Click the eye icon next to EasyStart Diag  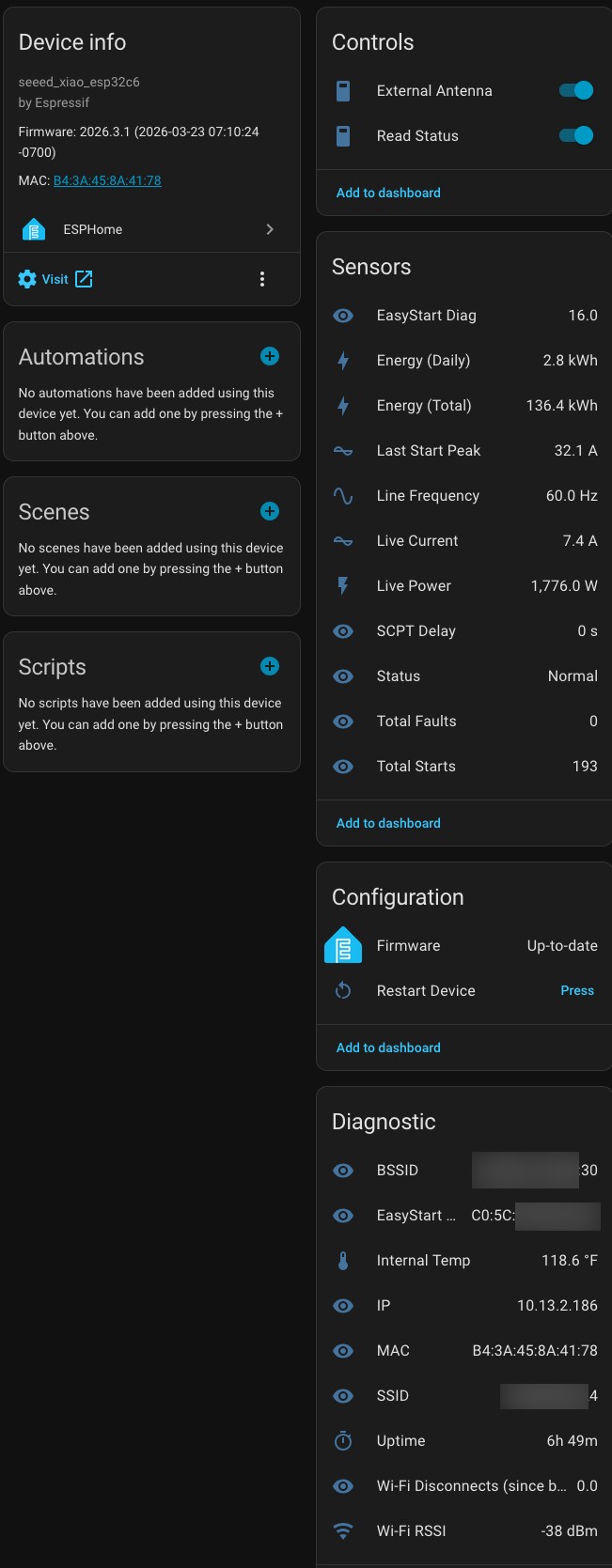pos(343,316)
